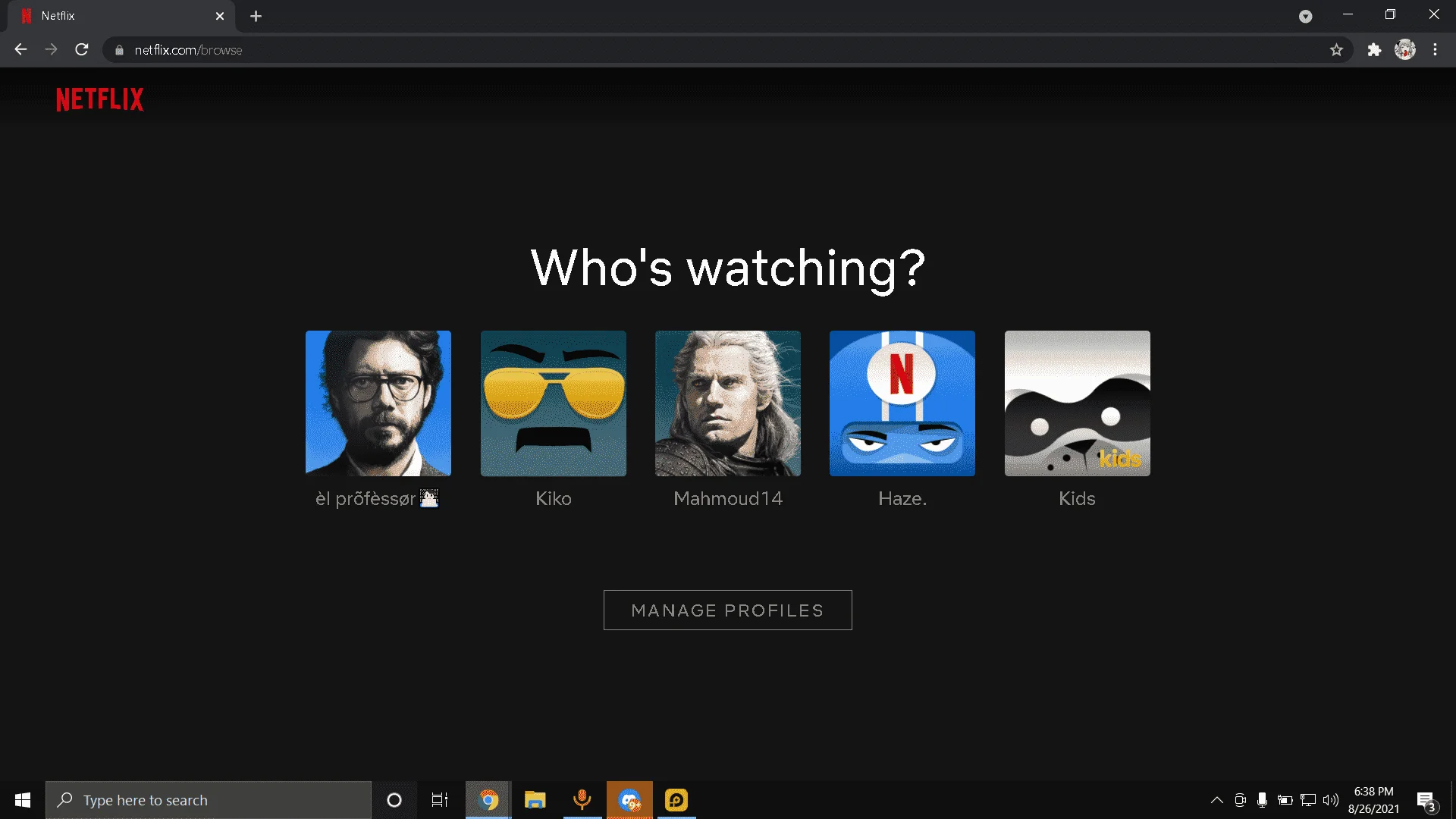Check battery status tray icon
Viewport: 1456px width, 819px height.
(x=1285, y=800)
